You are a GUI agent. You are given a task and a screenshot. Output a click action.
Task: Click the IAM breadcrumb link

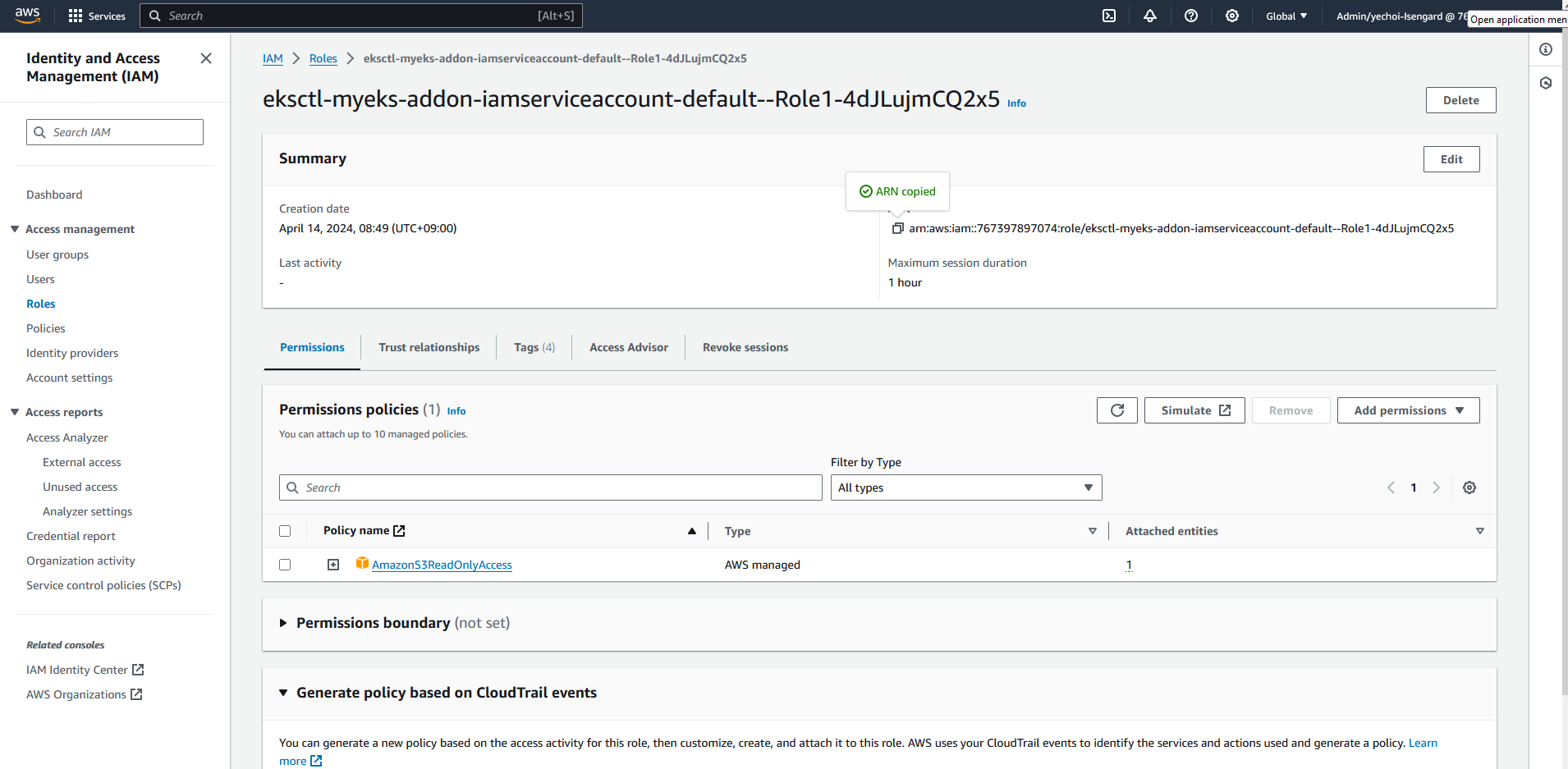coord(273,58)
